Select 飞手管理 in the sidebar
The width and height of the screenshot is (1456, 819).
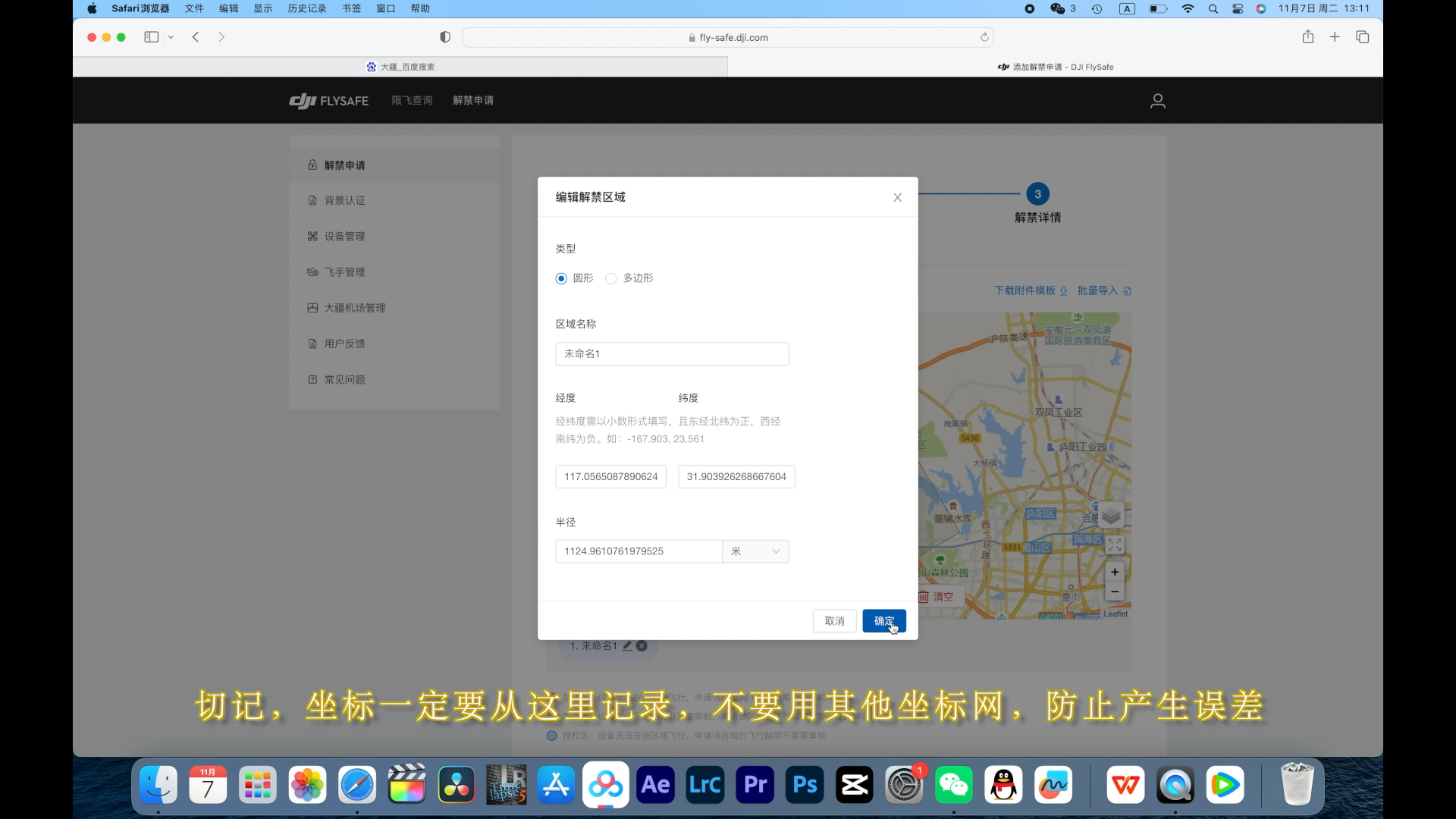pos(394,272)
